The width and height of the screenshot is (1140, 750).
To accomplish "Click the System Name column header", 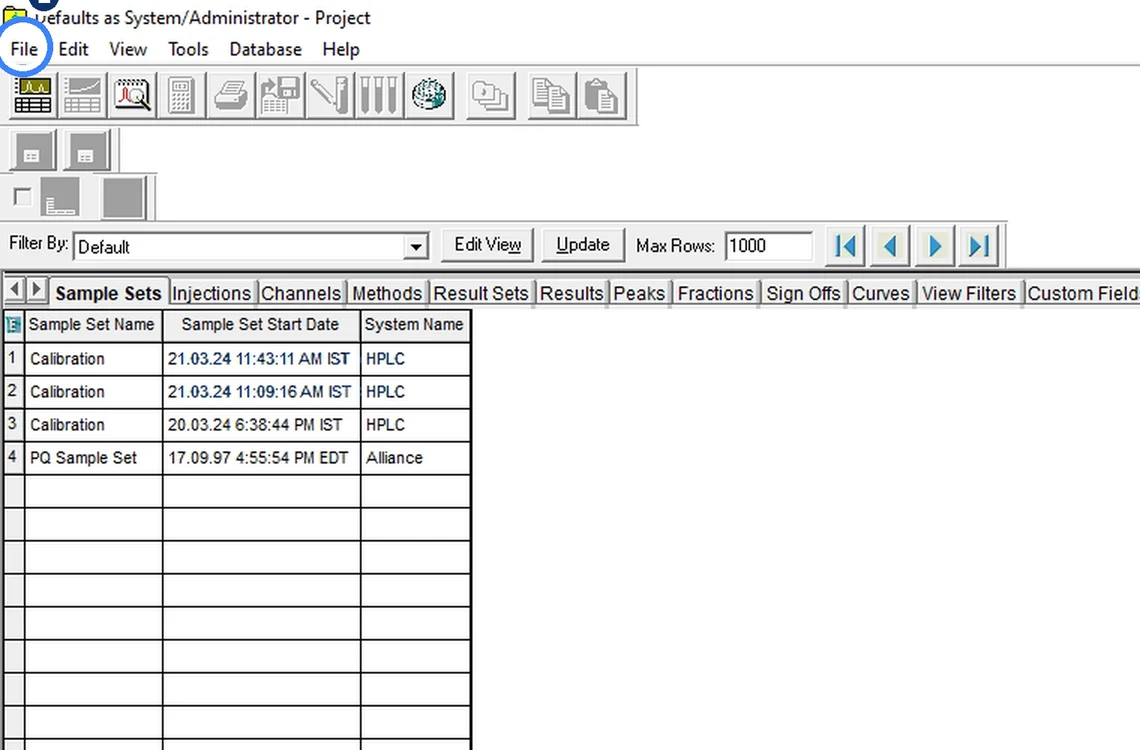I will click(415, 325).
